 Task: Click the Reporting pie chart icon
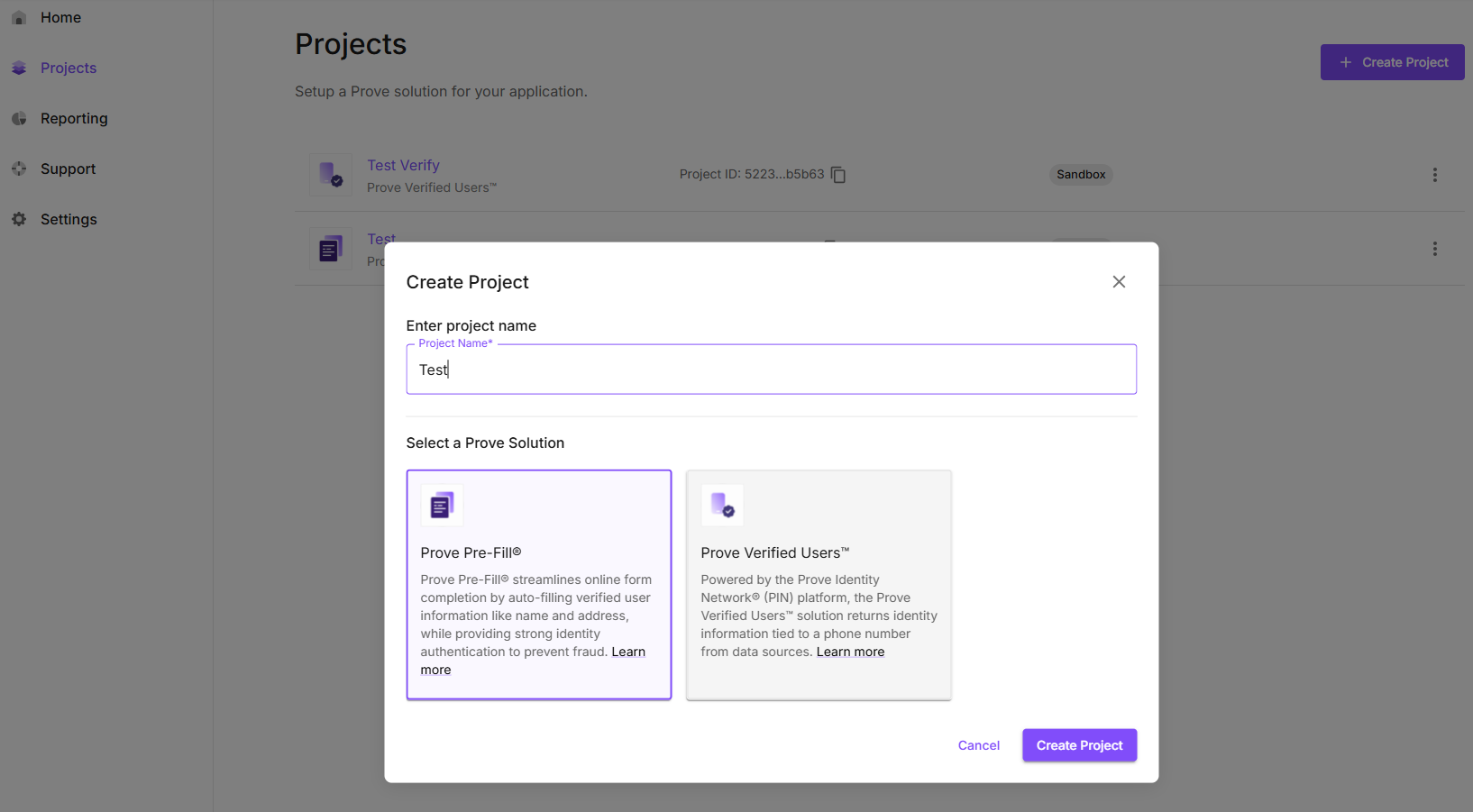point(19,119)
